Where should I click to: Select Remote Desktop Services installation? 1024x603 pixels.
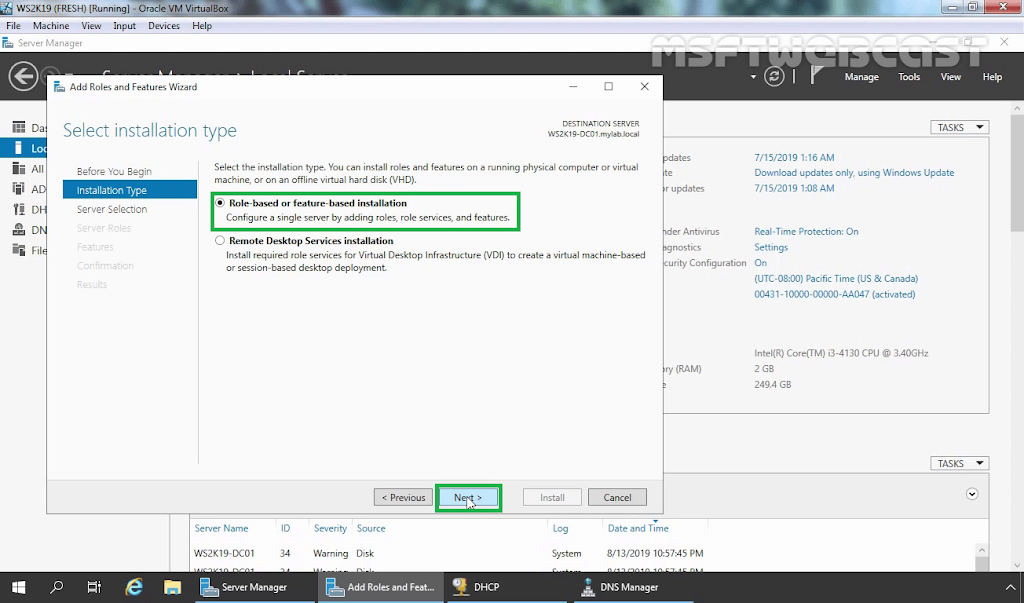220,241
